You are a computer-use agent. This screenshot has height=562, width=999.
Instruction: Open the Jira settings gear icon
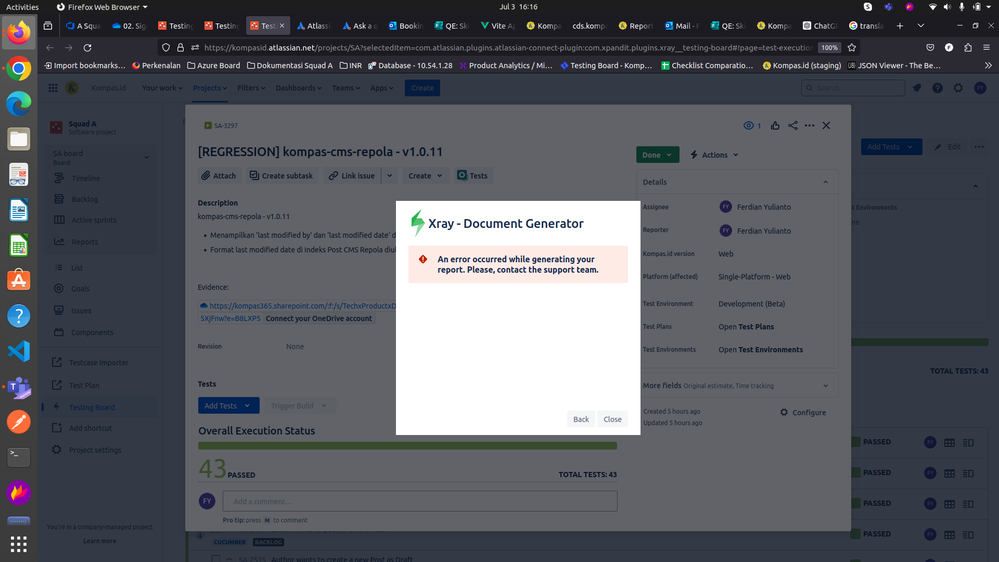pyautogui.click(x=958, y=88)
